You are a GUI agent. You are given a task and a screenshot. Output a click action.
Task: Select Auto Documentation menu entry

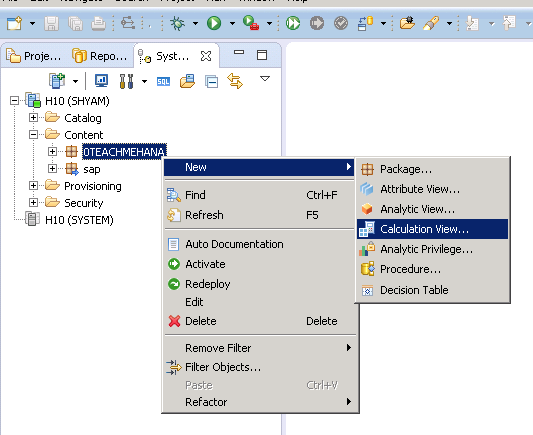coord(259,244)
